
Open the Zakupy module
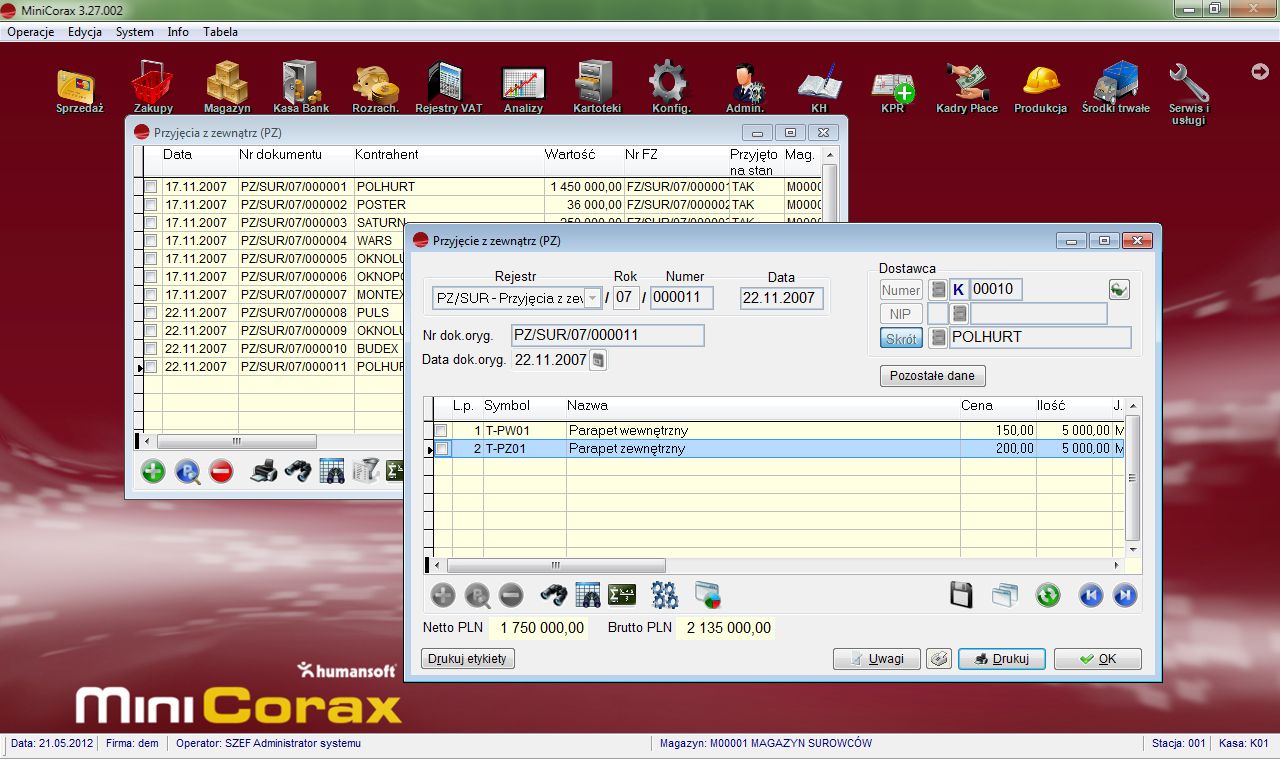pyautogui.click(x=153, y=88)
